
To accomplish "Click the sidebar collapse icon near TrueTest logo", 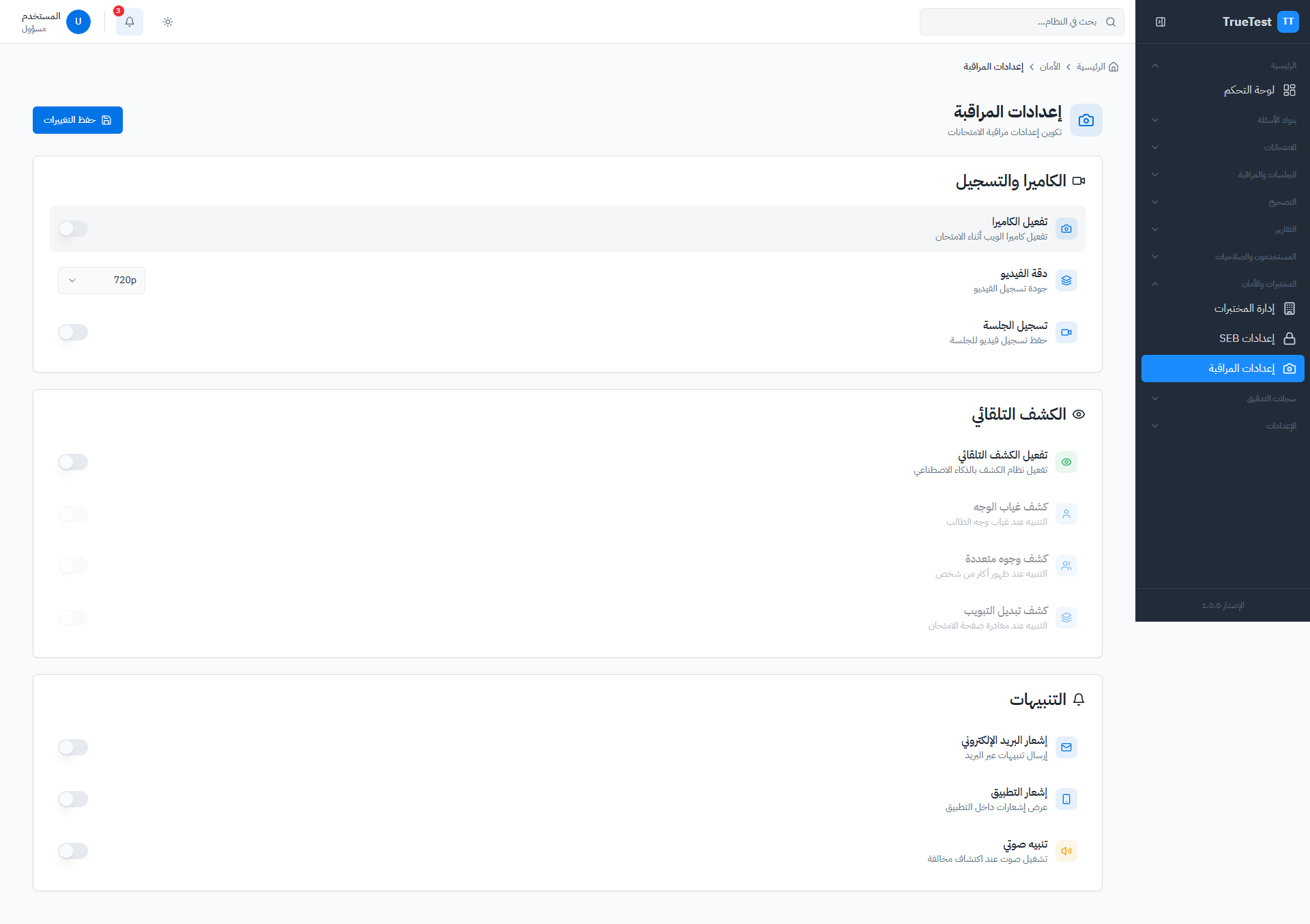I will [1160, 22].
